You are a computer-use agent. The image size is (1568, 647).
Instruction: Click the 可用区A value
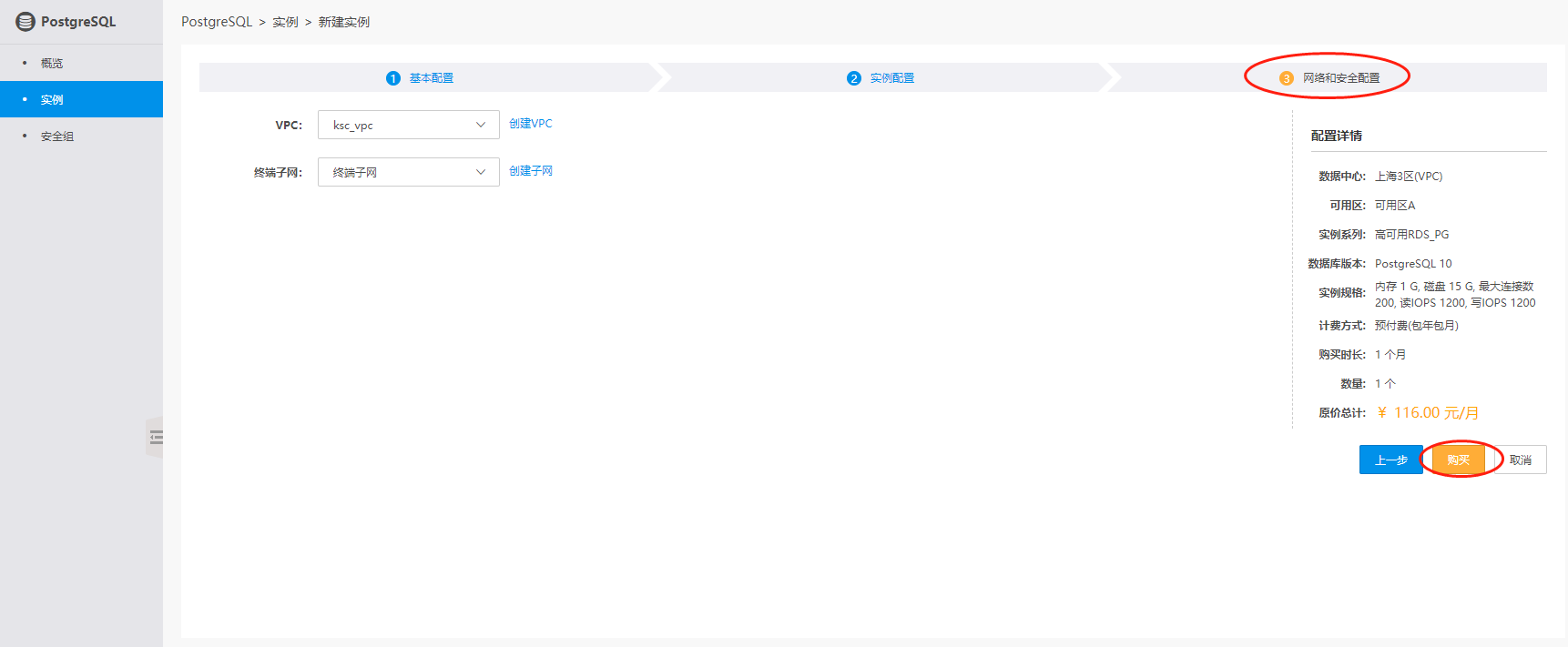click(x=1395, y=206)
